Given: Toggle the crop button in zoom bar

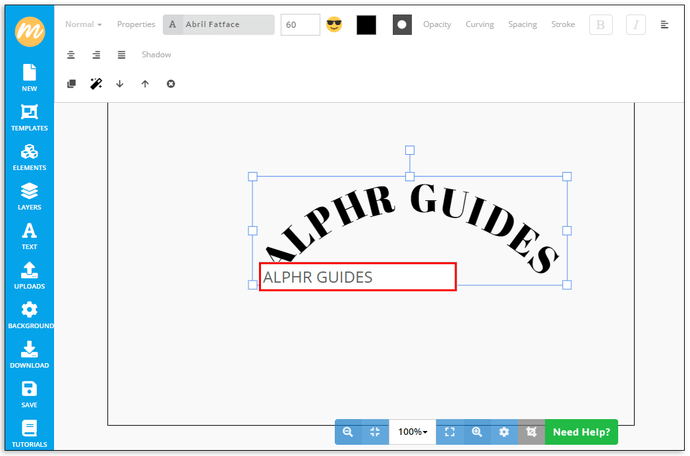Looking at the screenshot, I should (532, 432).
